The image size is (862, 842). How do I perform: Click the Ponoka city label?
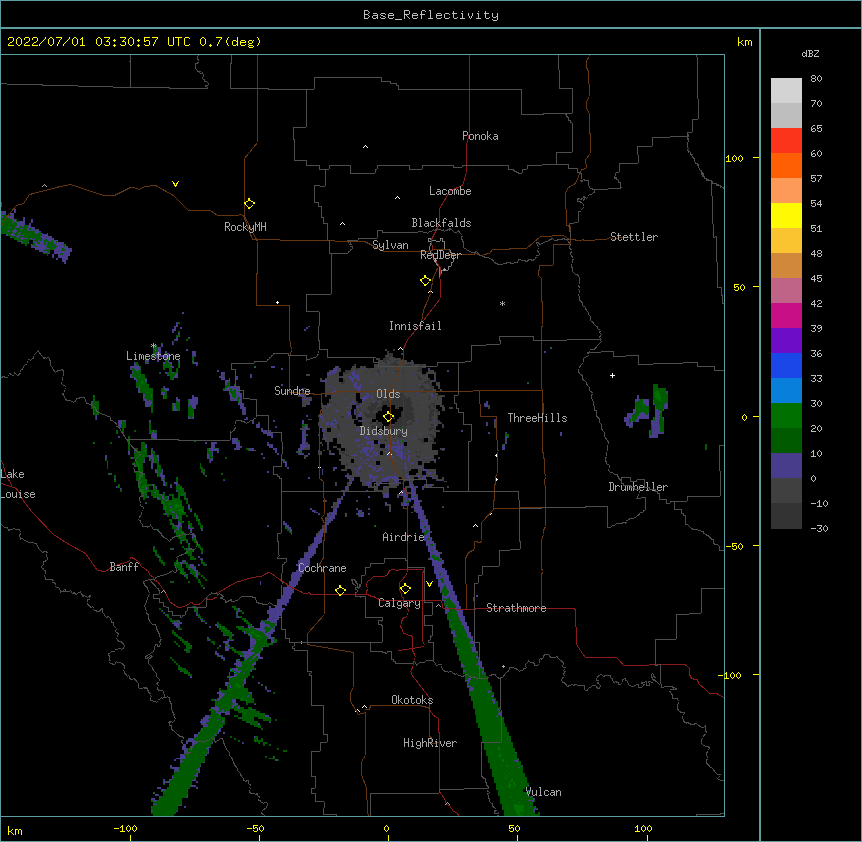click(x=480, y=136)
